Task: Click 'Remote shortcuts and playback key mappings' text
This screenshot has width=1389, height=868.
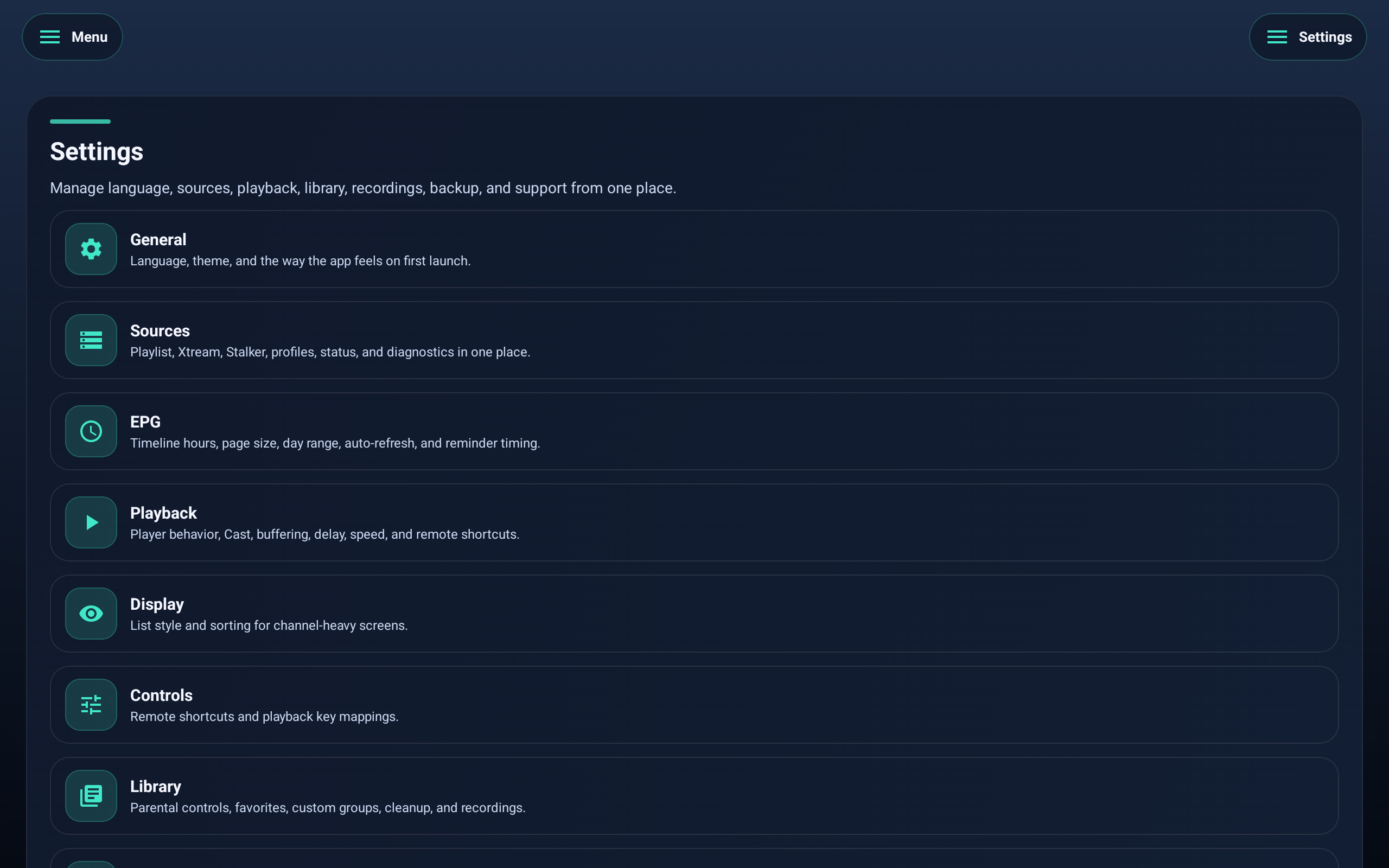Action: point(265,717)
